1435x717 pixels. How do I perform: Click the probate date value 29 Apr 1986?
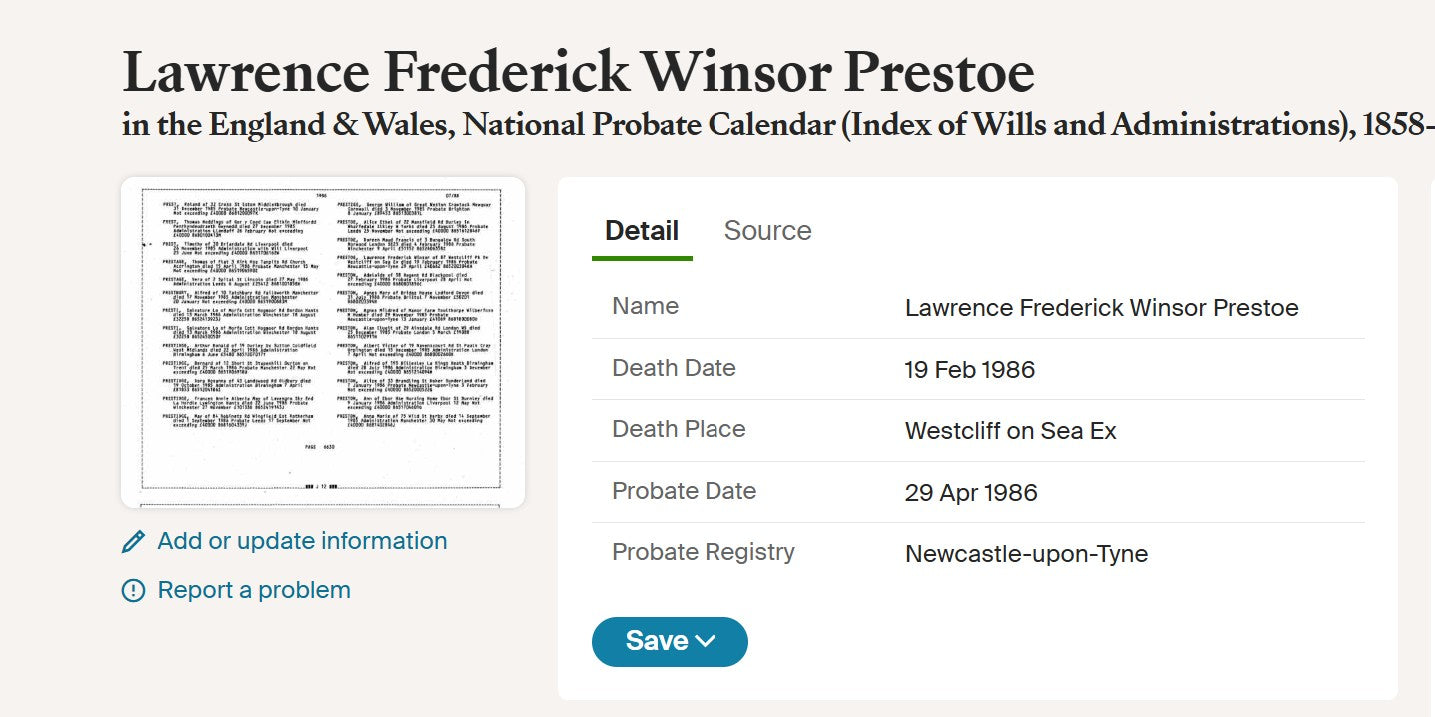[971, 493]
